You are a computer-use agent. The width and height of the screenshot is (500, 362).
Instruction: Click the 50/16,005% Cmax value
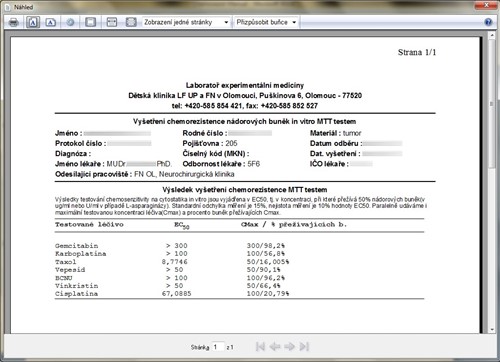(268, 262)
